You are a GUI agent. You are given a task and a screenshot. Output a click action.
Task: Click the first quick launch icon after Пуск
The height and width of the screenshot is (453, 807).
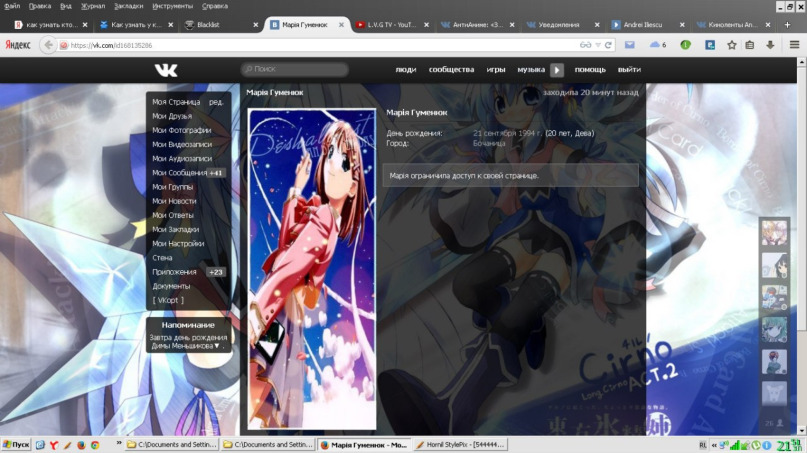tap(40, 445)
